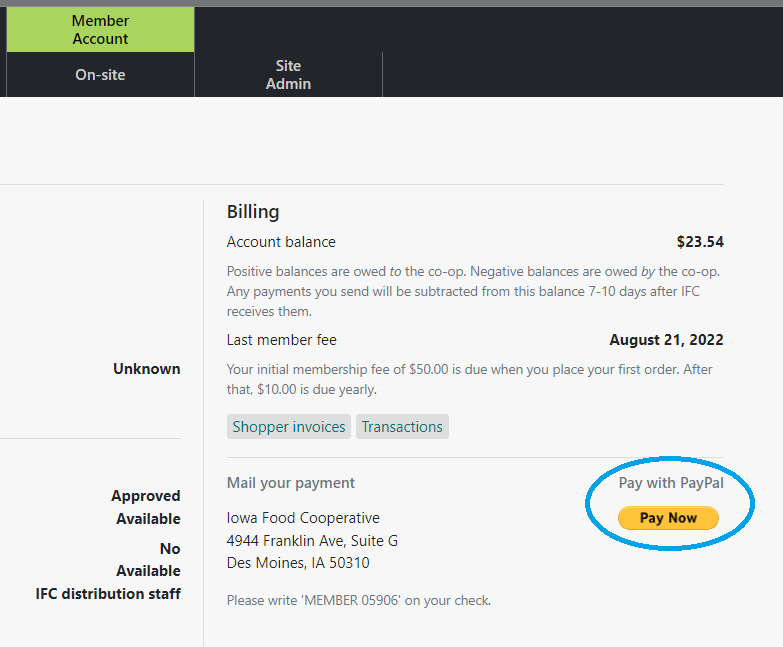The height and width of the screenshot is (647, 783).
Task: Open the Transactions button
Action: pos(402,427)
